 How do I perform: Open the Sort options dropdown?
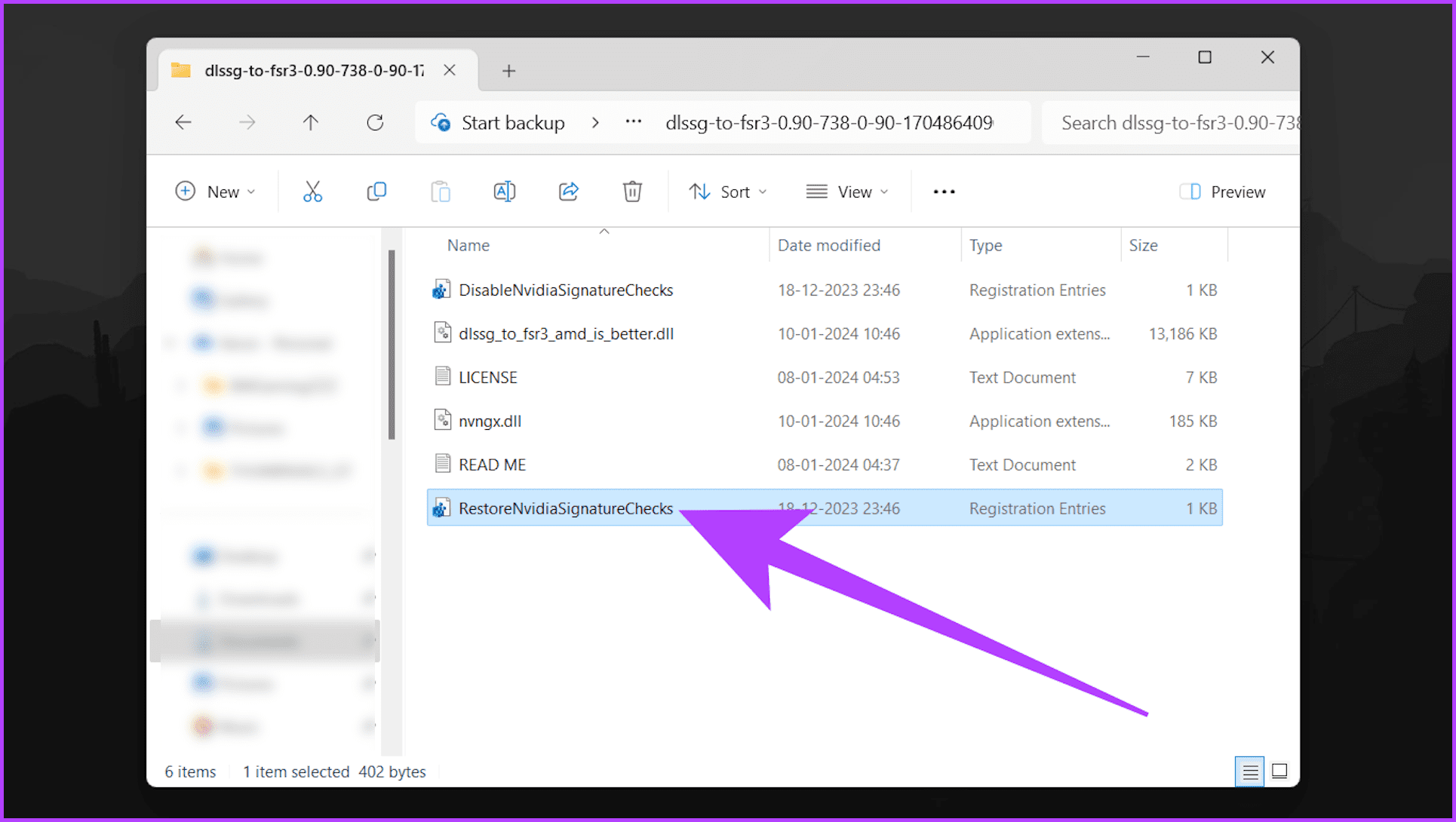pos(727,191)
